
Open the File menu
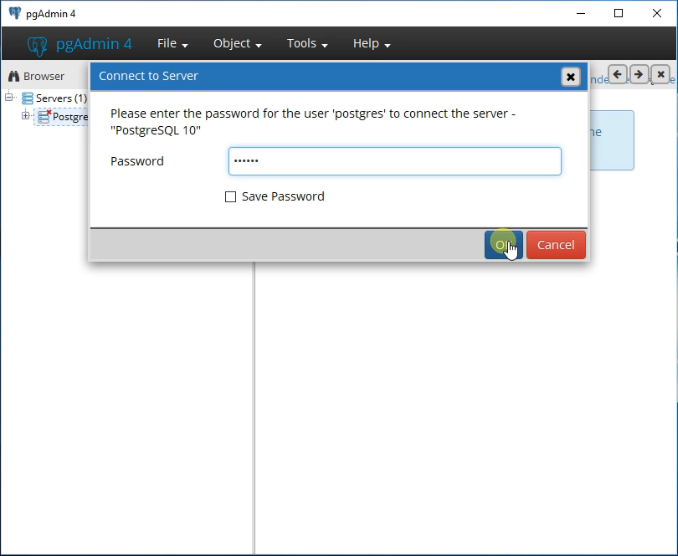(172, 44)
